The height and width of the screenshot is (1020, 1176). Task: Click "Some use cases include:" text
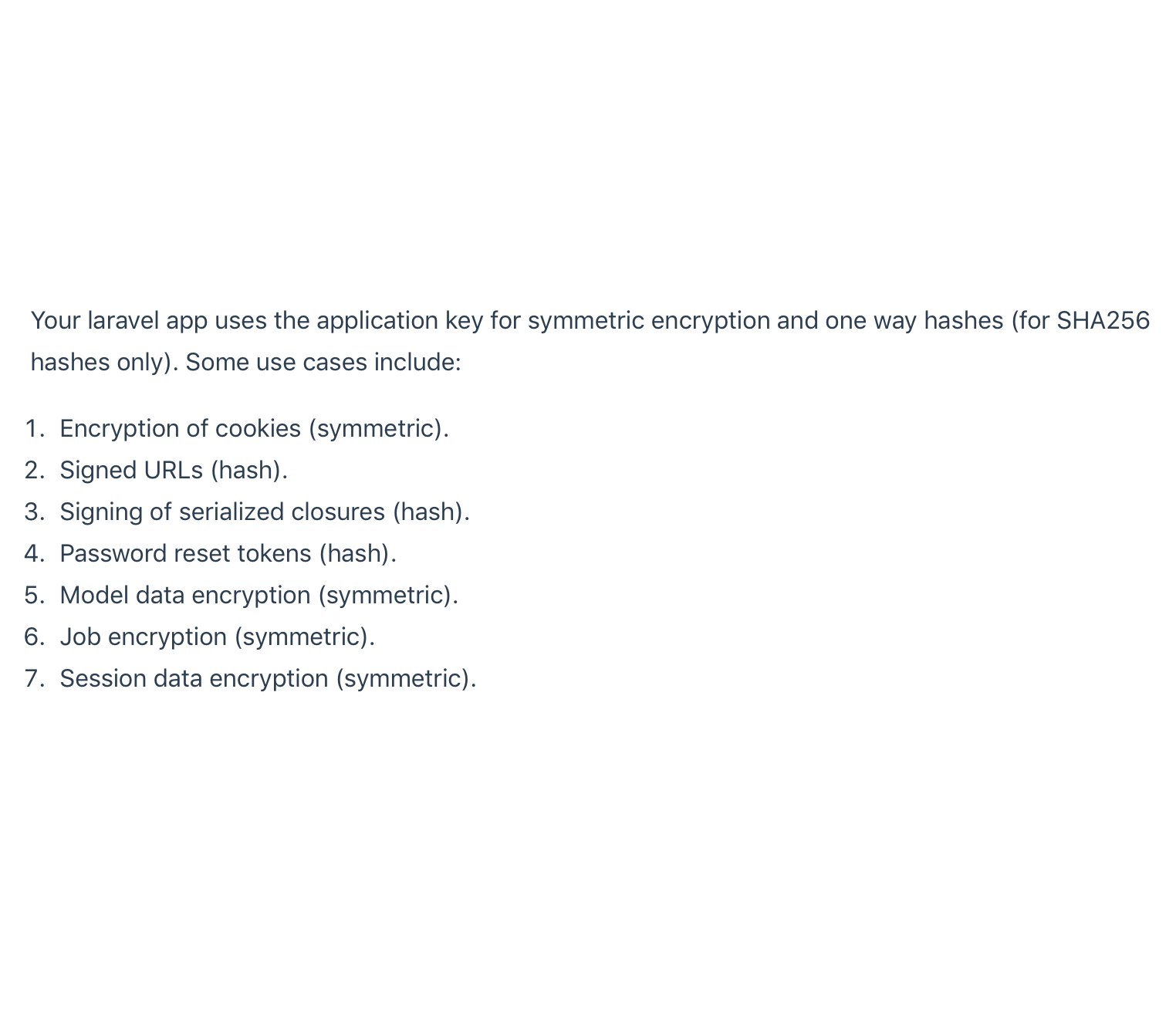pyautogui.click(x=323, y=362)
